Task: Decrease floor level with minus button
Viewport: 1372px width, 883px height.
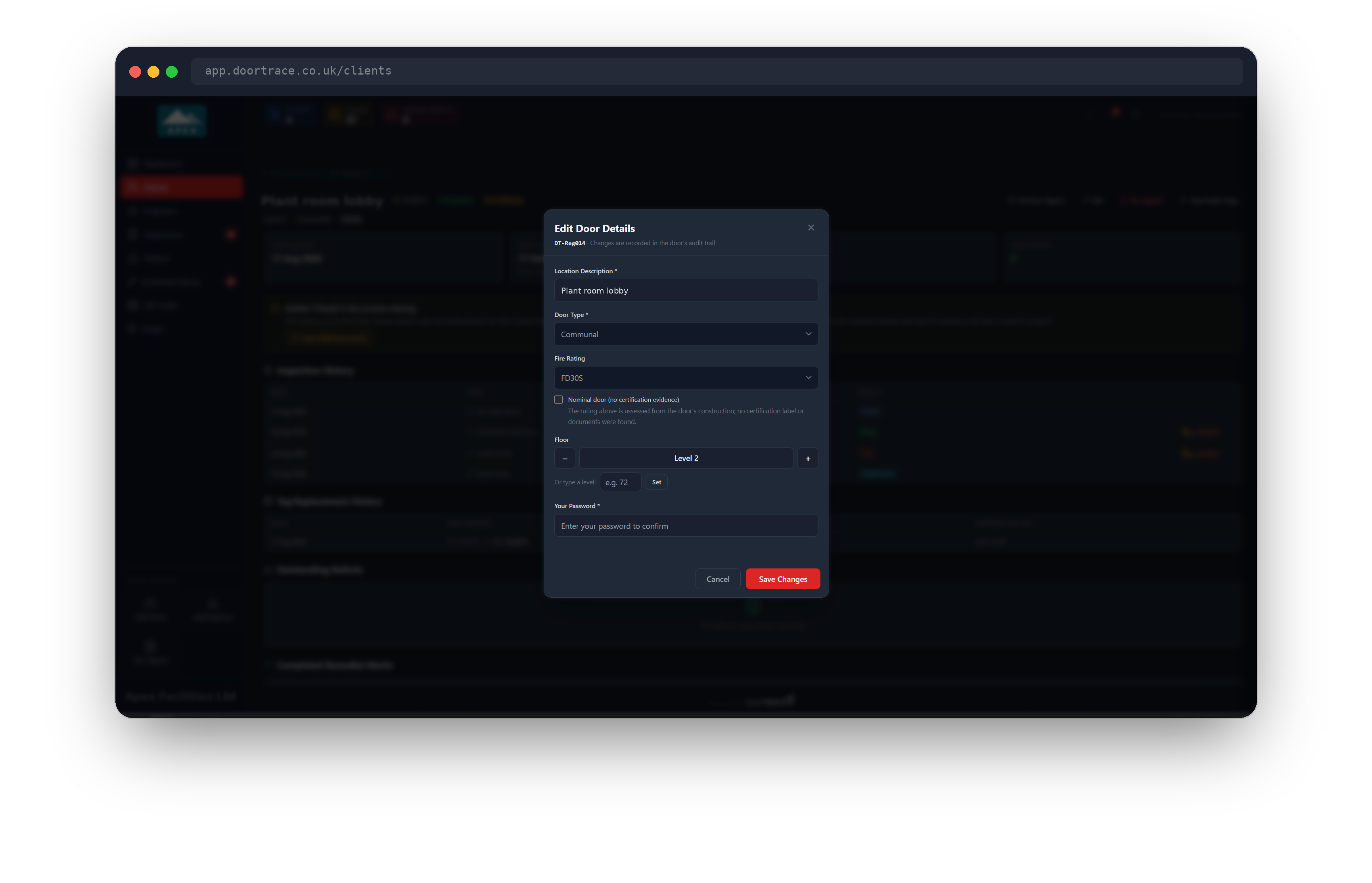Action: pos(565,458)
